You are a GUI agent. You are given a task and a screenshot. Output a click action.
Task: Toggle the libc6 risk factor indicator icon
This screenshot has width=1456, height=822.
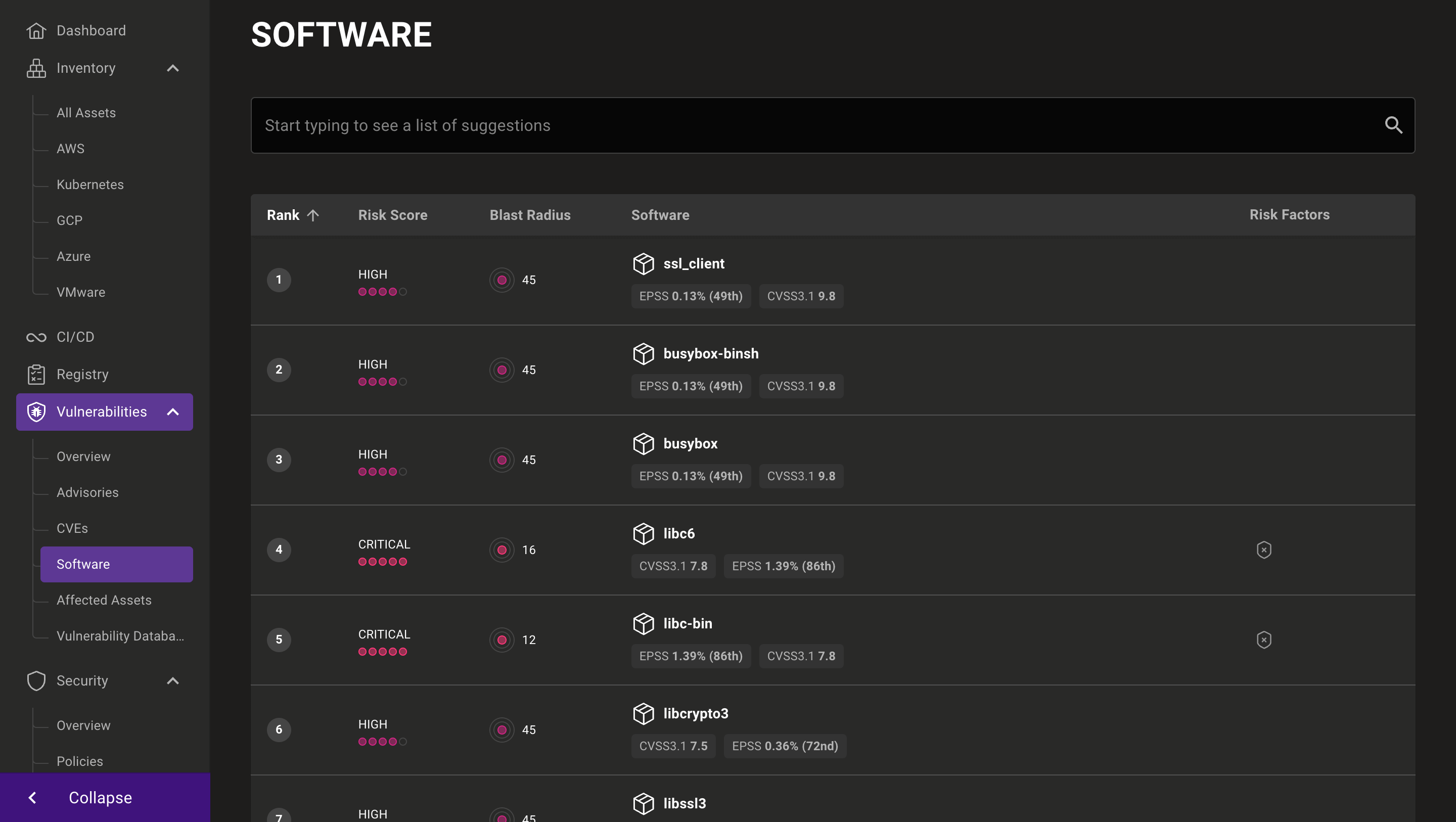coord(1263,550)
